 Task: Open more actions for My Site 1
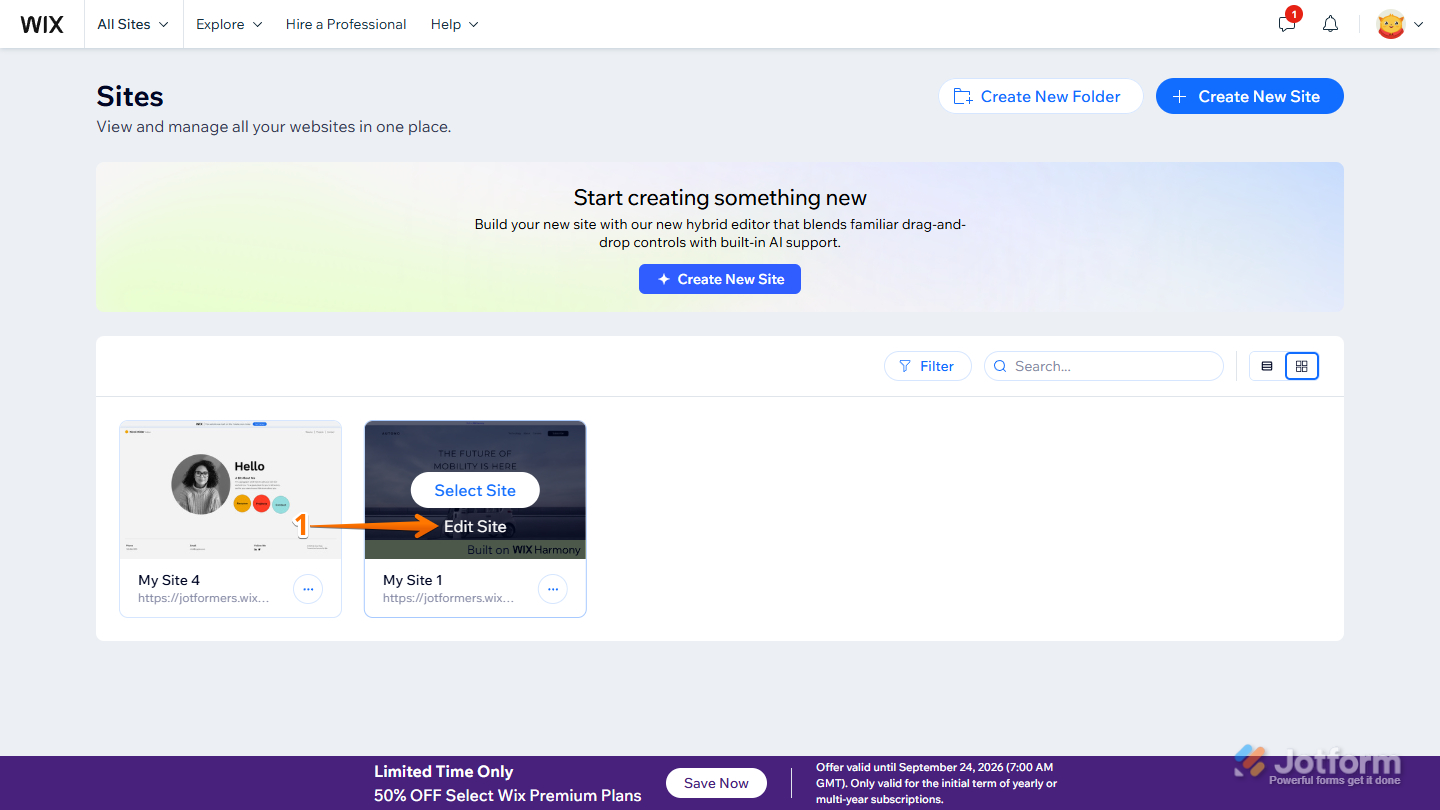tap(553, 589)
